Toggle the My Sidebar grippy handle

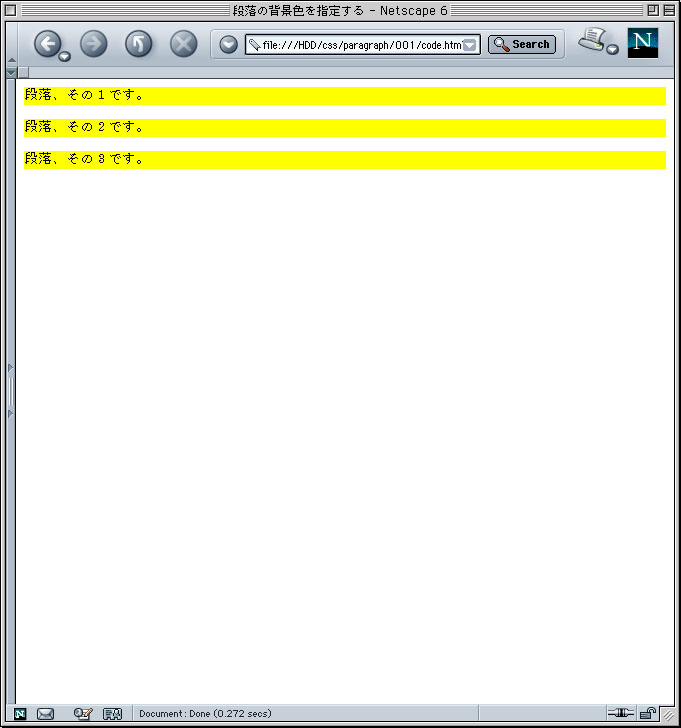click(11, 390)
